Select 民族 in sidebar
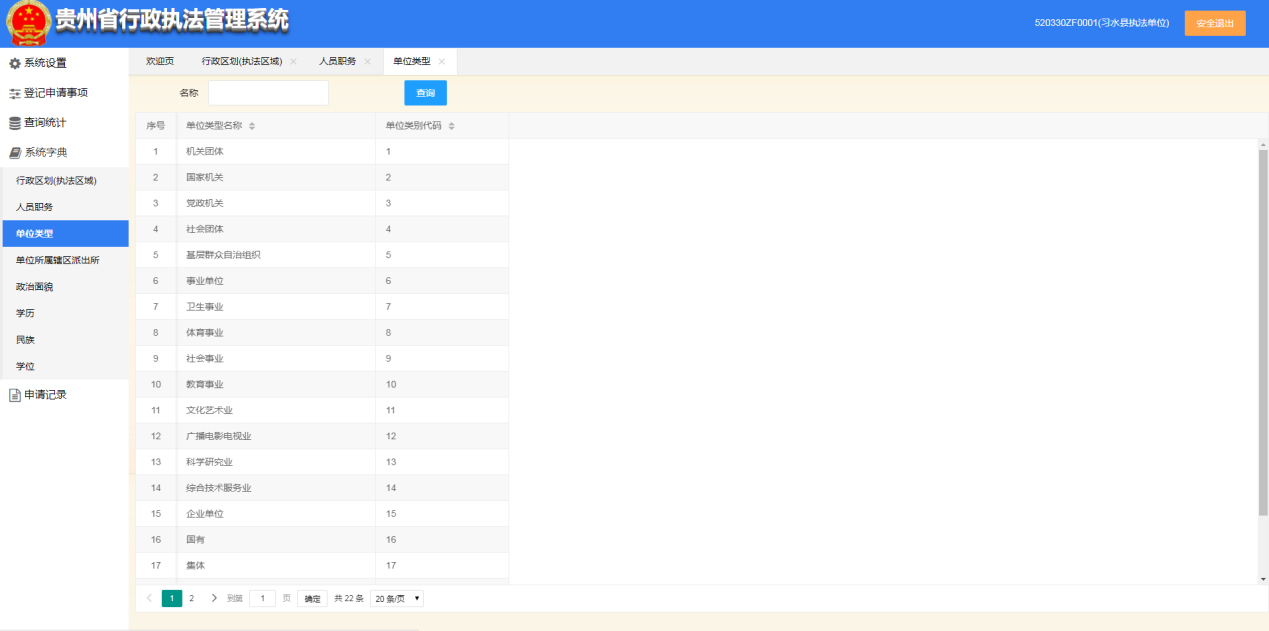Viewport: 1269px width, 631px height. click(64, 340)
